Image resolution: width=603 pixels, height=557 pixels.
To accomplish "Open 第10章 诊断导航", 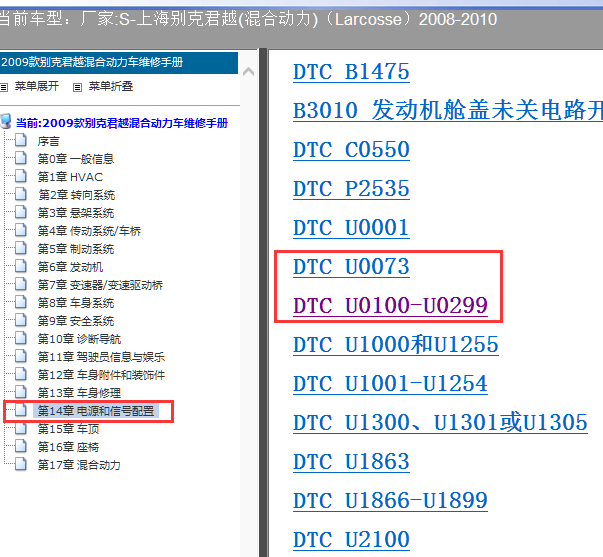I will click(79, 339).
